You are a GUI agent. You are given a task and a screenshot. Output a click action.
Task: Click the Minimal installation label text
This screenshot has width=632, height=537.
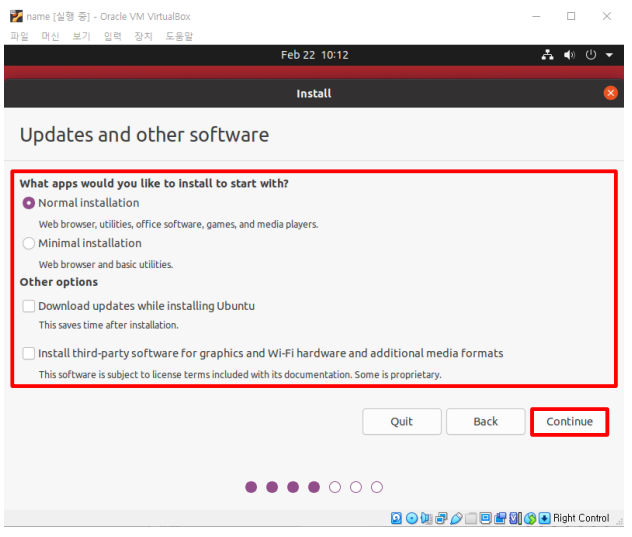pyautogui.click(x=90, y=243)
